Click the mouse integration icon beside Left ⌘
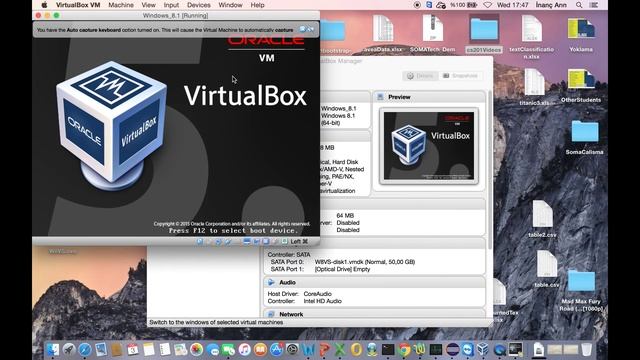 point(284,242)
